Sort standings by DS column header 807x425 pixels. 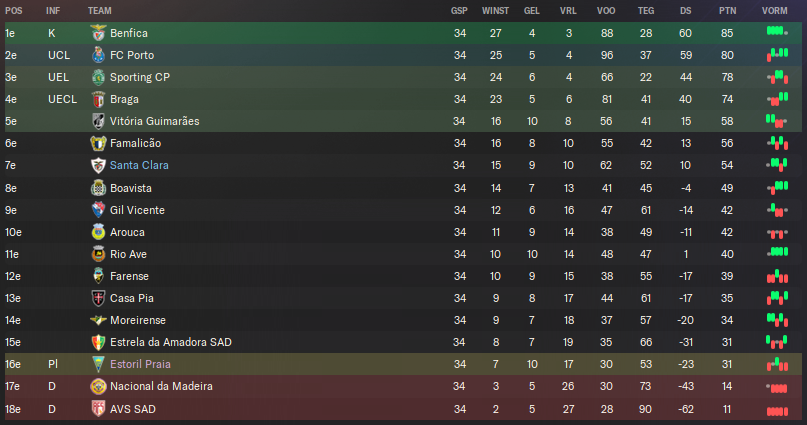(686, 11)
